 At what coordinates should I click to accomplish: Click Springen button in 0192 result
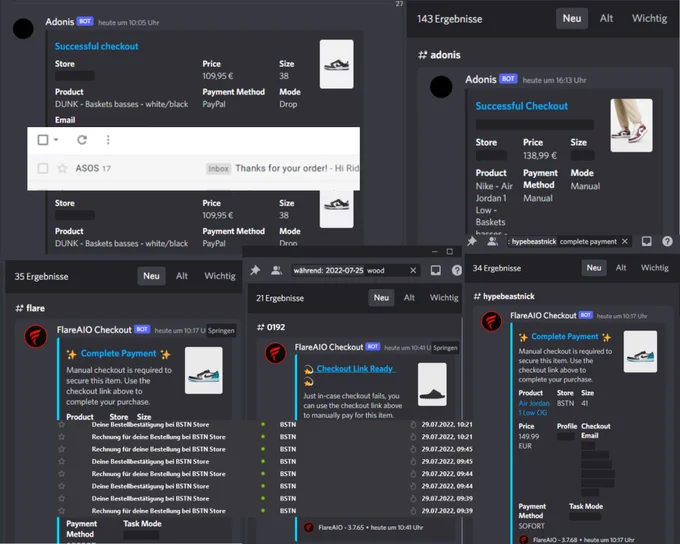coord(445,347)
